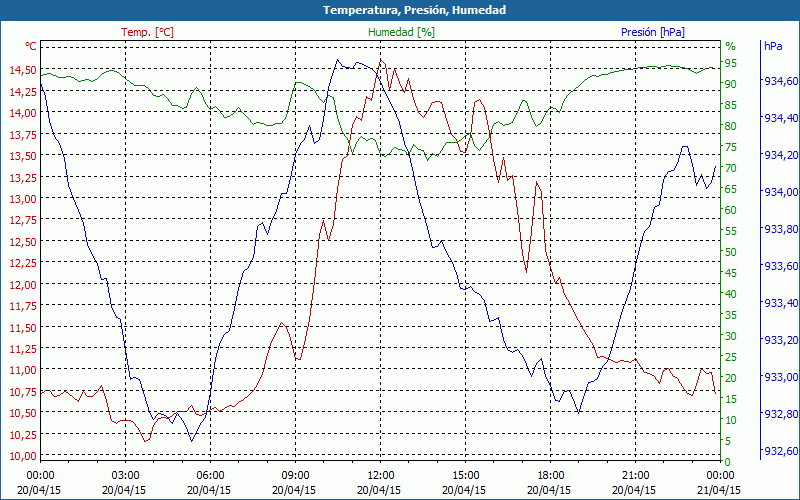Click the '06:00' time axis label
Viewport: 800px width, 500px height.
click(x=211, y=476)
